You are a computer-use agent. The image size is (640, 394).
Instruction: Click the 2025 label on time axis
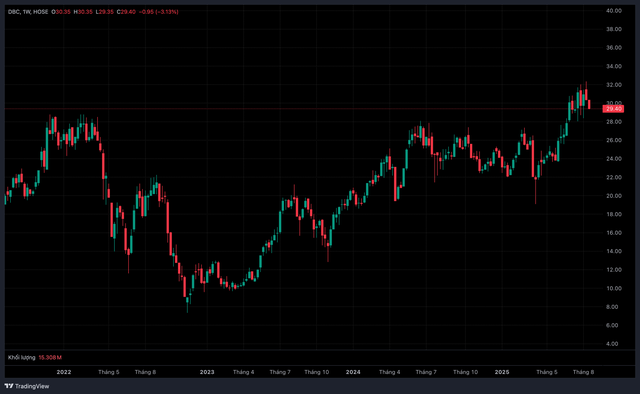(x=502, y=372)
